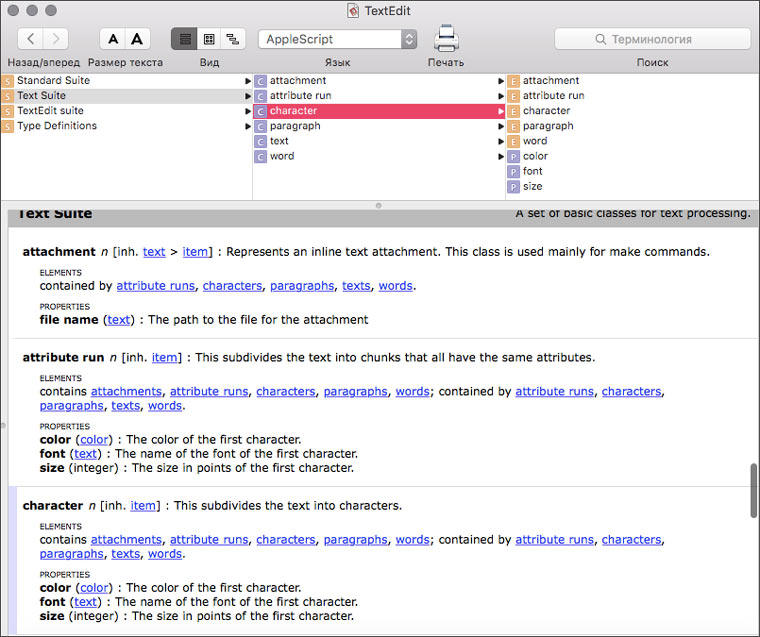Click the pane splitter handle dot

point(379,206)
